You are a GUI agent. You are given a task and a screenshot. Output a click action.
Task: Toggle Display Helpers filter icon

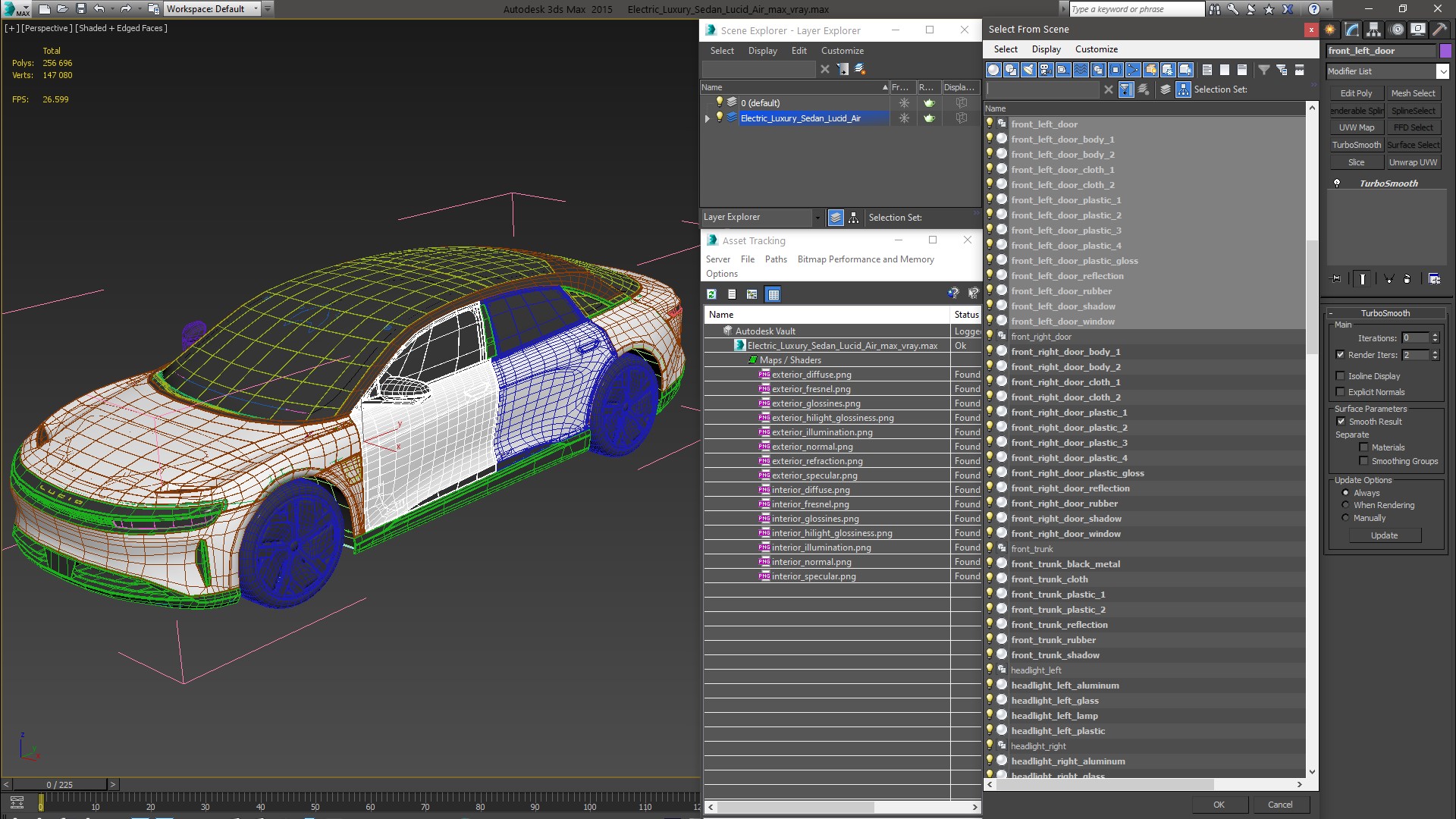[x=1063, y=70]
